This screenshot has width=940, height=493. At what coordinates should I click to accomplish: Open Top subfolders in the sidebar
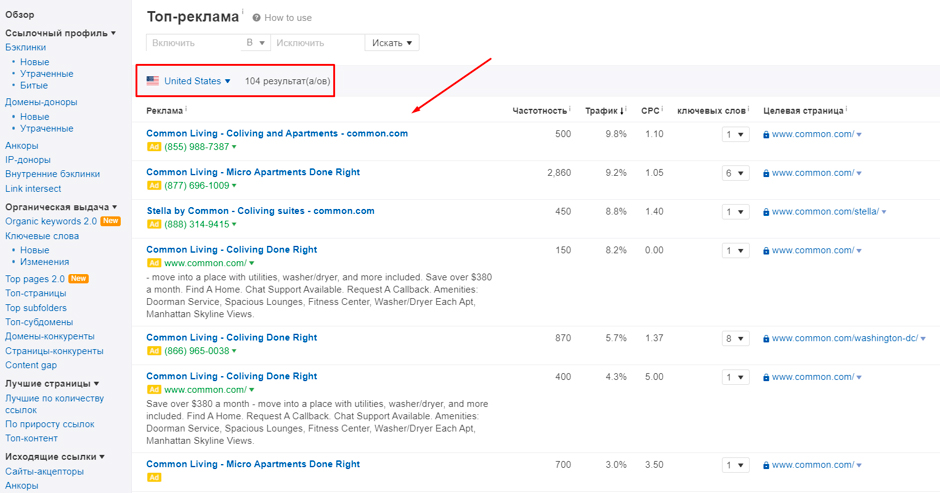pyautogui.click(x=36, y=308)
